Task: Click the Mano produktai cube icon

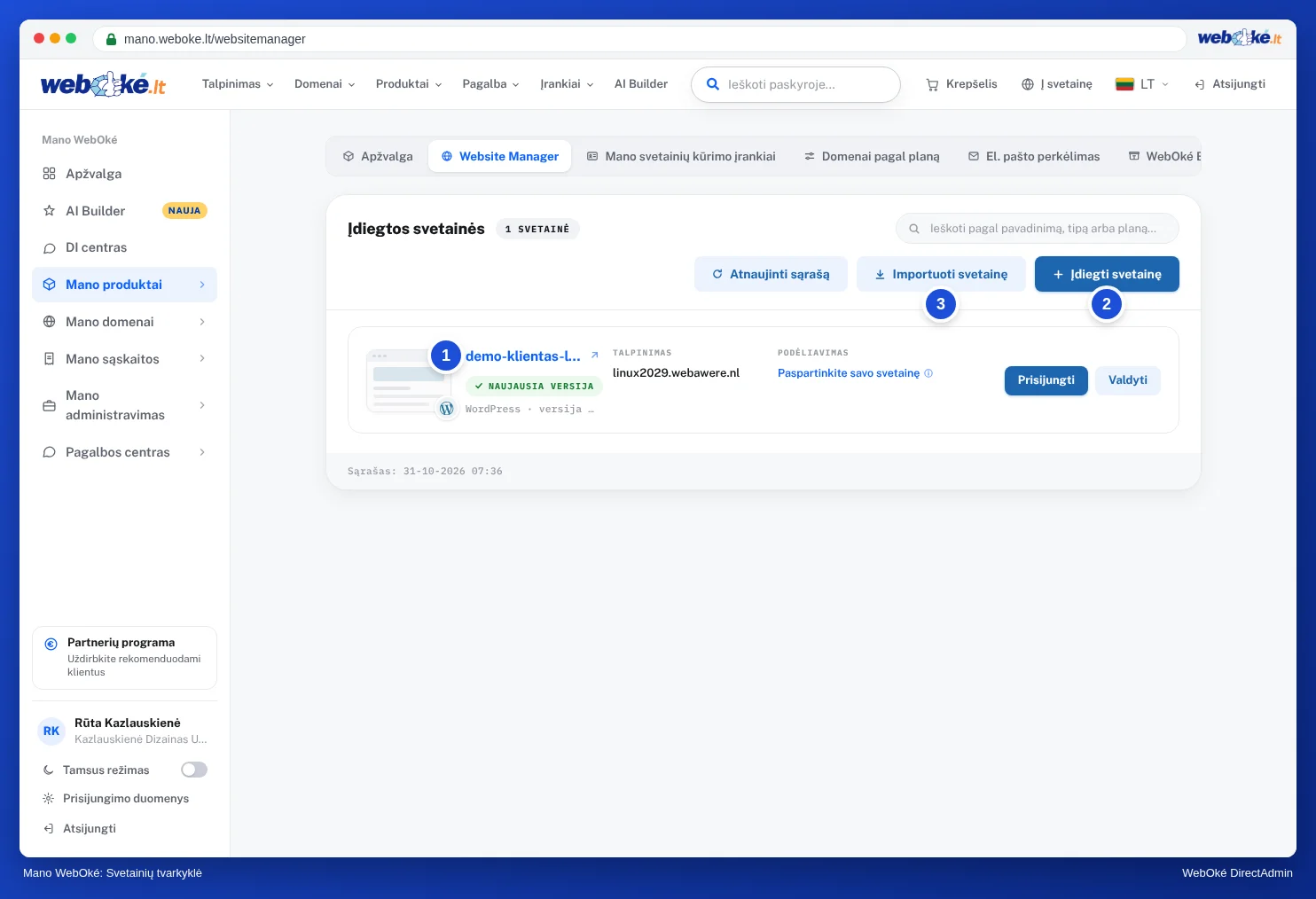Action: tap(50, 285)
